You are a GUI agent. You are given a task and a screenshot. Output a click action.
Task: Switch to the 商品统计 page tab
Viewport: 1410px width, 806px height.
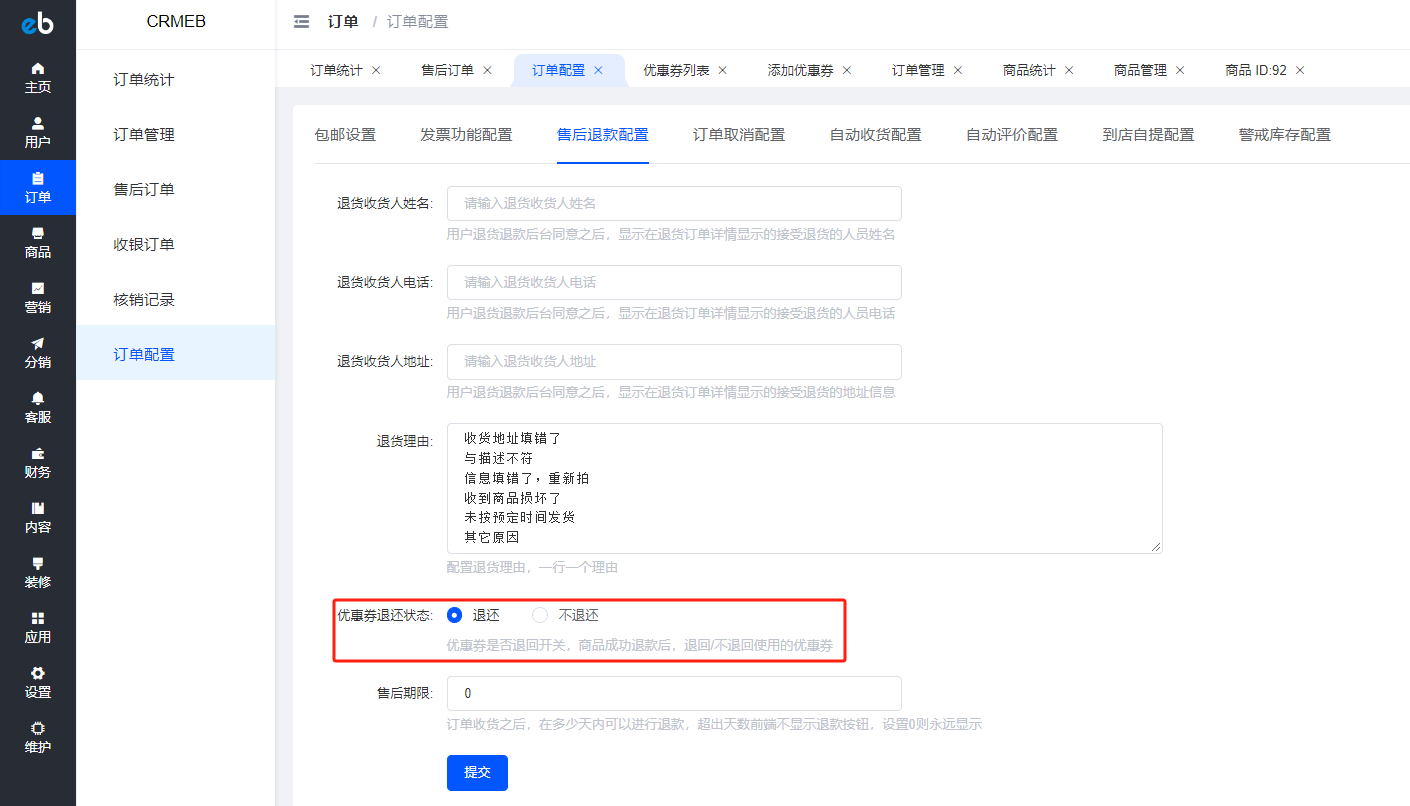coord(1029,70)
